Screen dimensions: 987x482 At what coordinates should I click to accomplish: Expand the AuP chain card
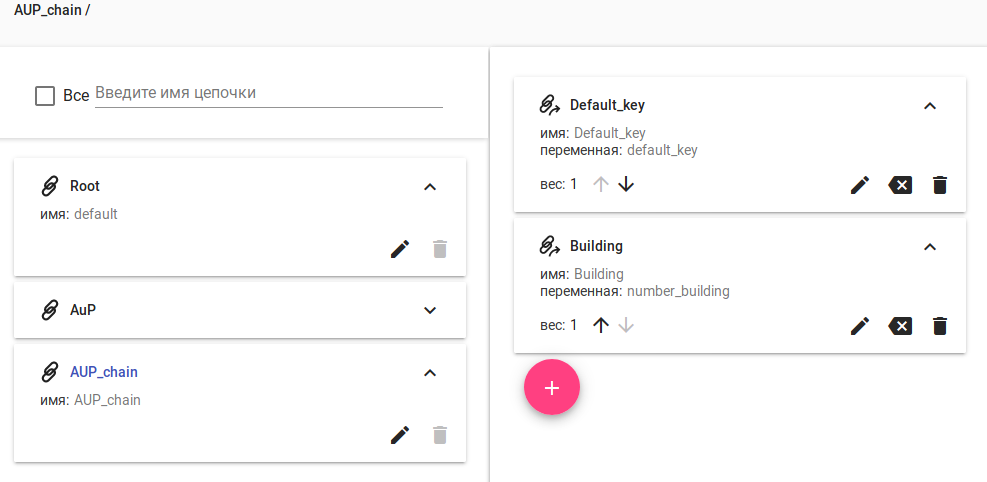pyautogui.click(x=430, y=310)
